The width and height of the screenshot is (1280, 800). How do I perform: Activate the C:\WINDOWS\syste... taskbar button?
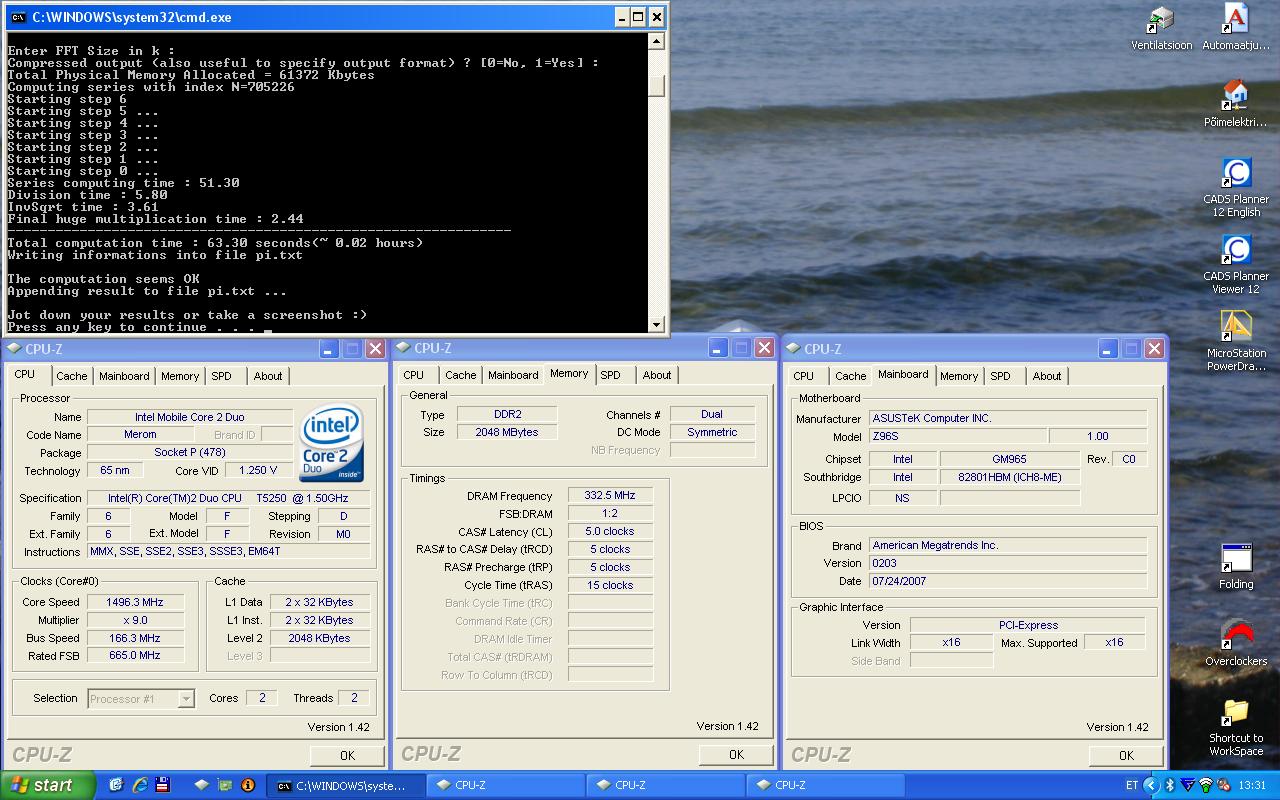click(345, 785)
